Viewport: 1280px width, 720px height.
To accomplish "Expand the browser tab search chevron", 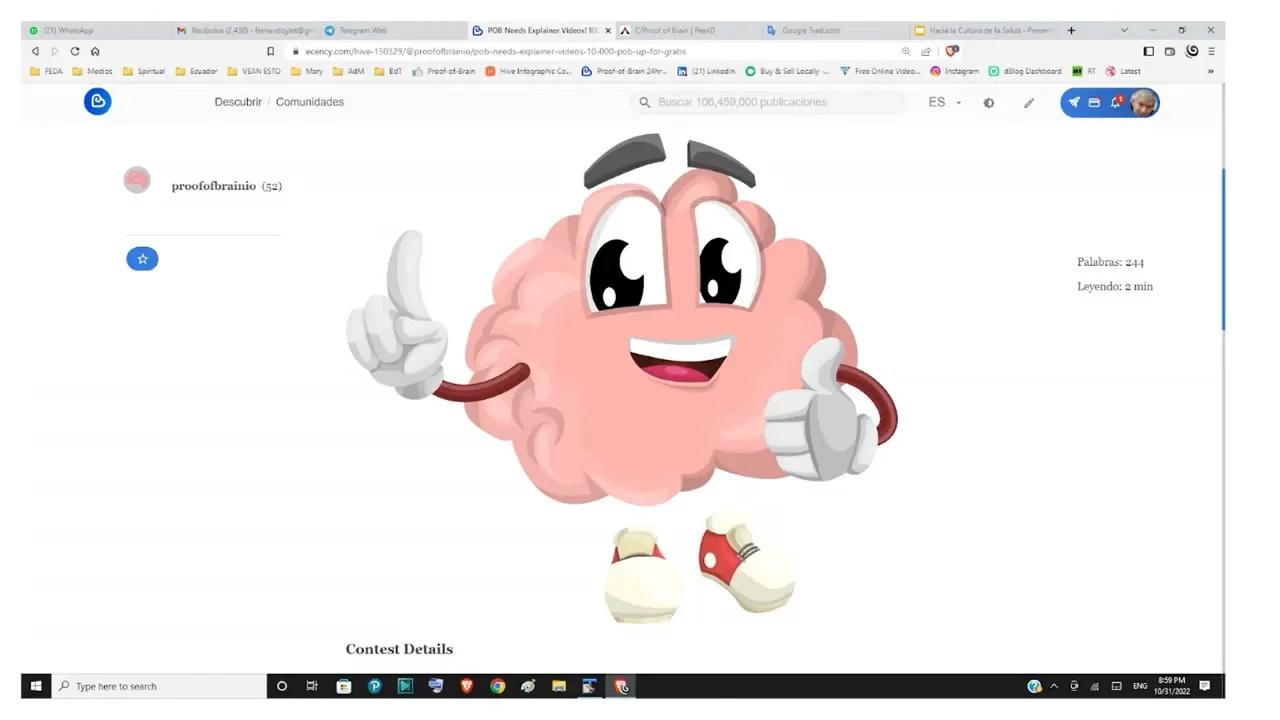I will tap(1124, 30).
